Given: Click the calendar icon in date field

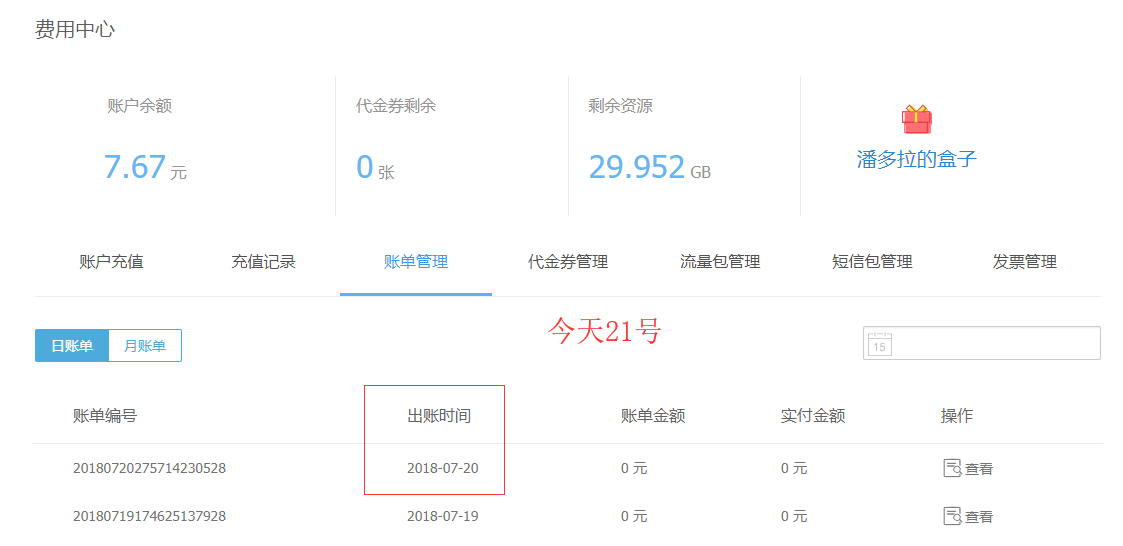Looking at the screenshot, I should pos(879,343).
